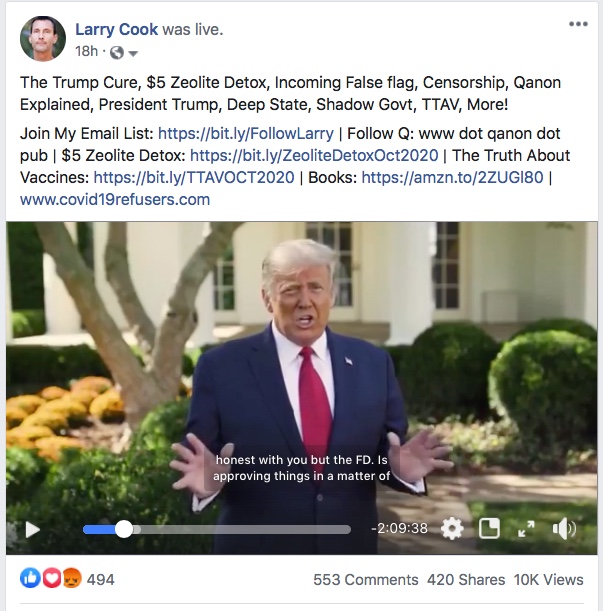603x611 pixels.
Task: Click the Love heart reaction icon
Action: (51, 578)
